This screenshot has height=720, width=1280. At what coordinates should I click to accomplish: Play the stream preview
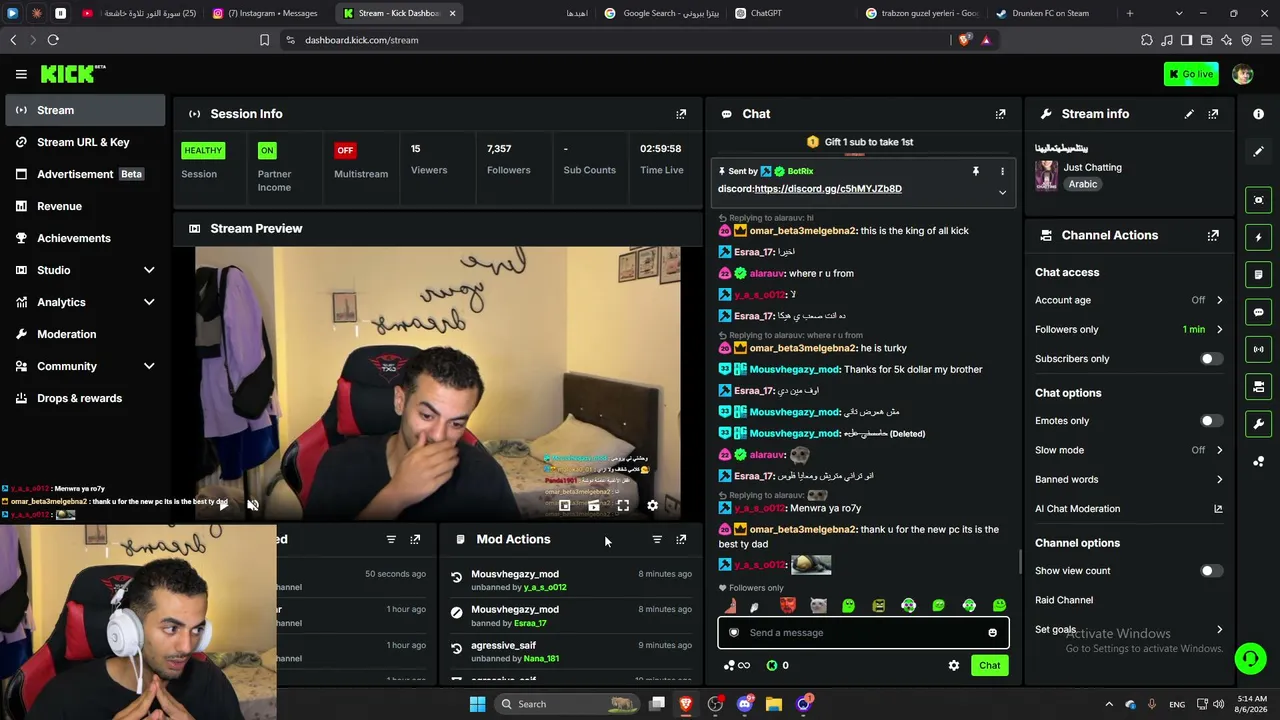pos(223,506)
